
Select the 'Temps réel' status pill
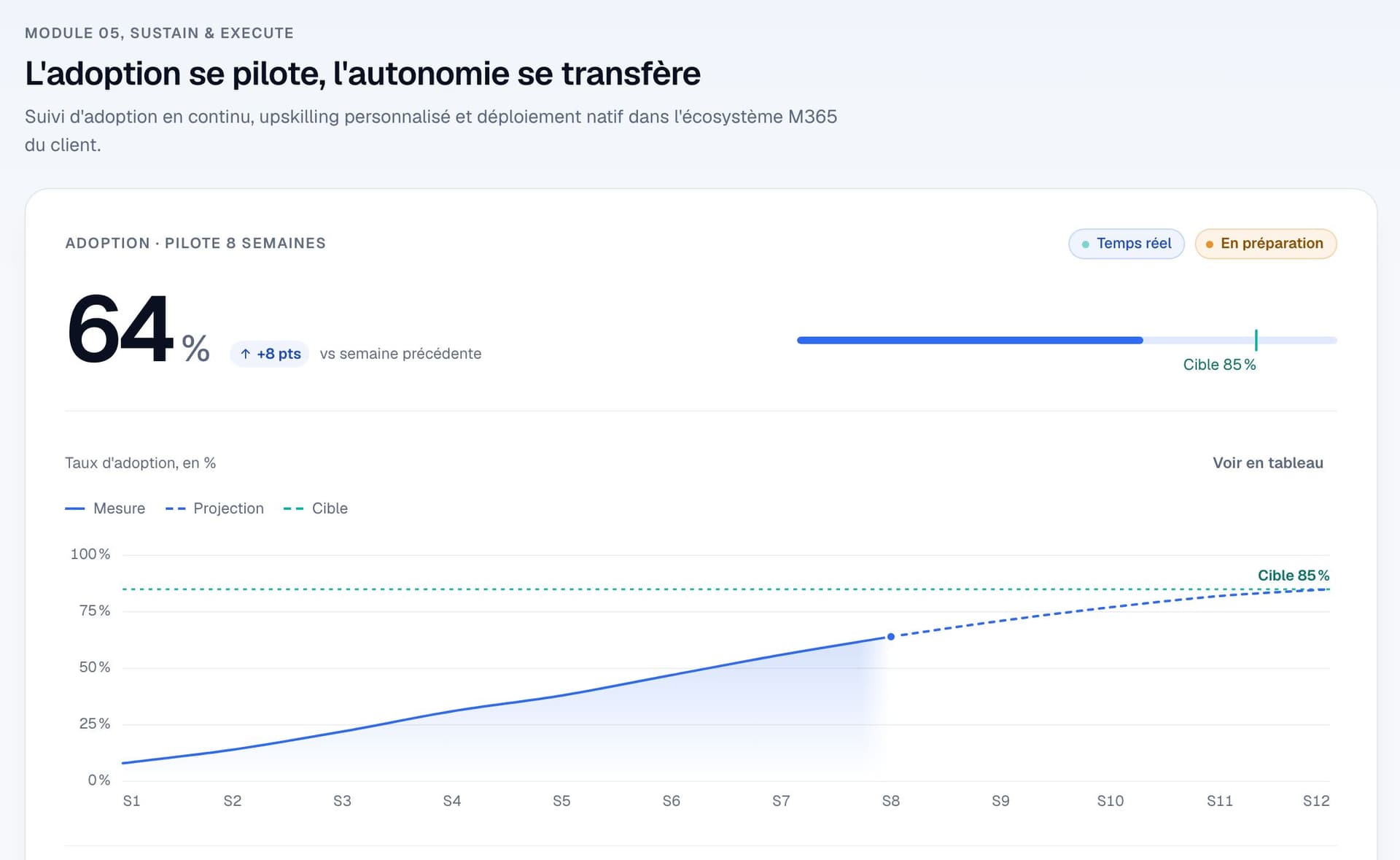coord(1127,244)
